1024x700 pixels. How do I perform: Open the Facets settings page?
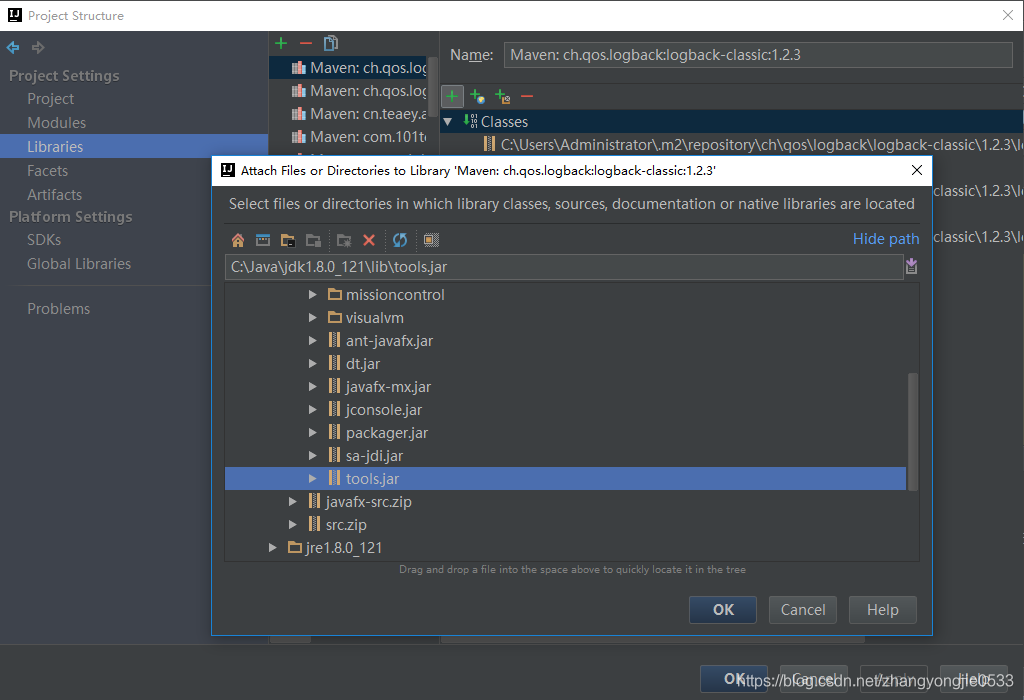click(47, 170)
